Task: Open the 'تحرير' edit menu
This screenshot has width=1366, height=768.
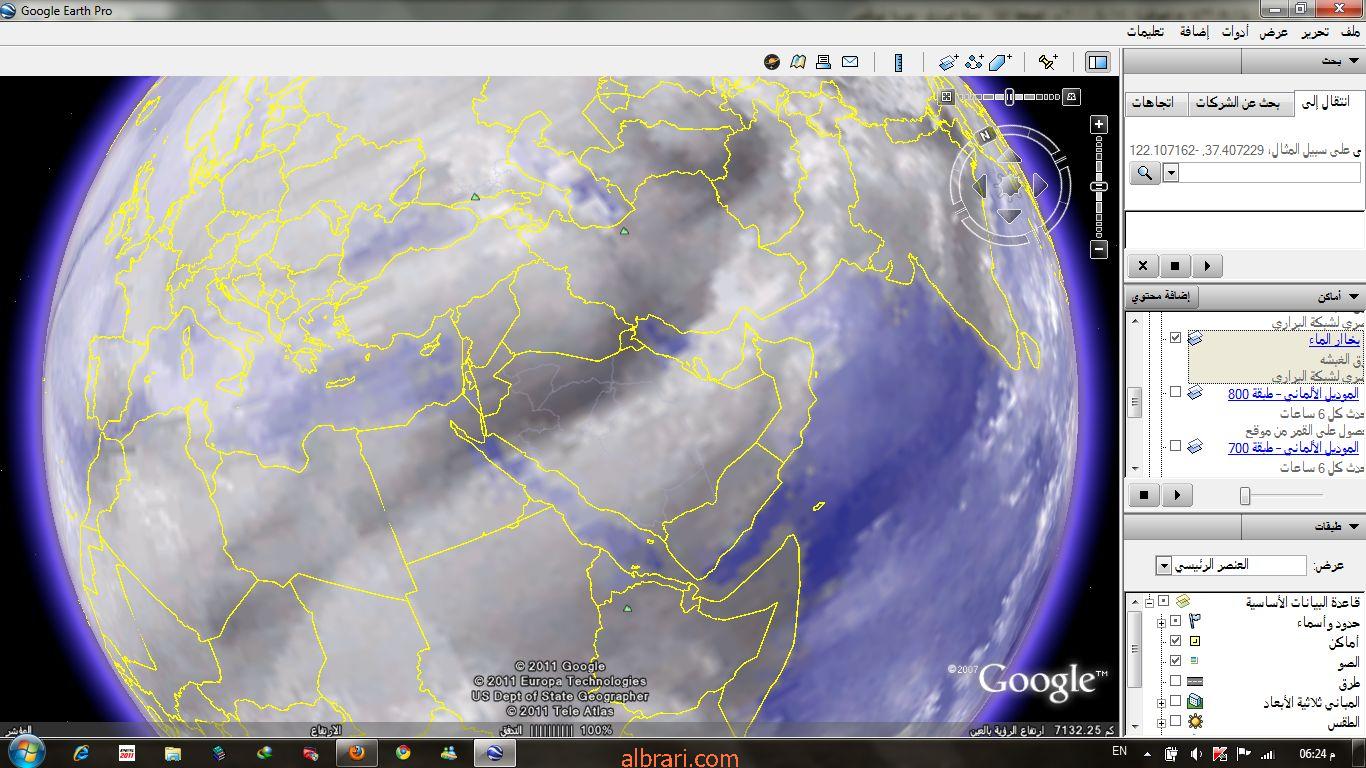Action: pyautogui.click(x=1315, y=32)
